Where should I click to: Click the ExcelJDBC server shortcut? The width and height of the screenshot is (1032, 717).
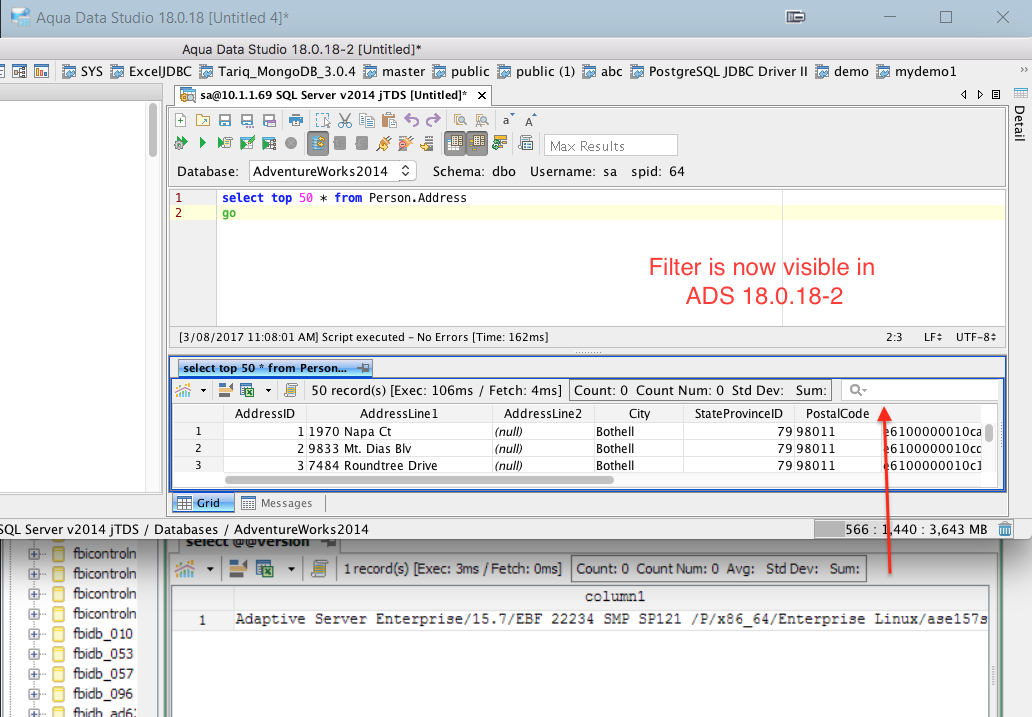151,71
